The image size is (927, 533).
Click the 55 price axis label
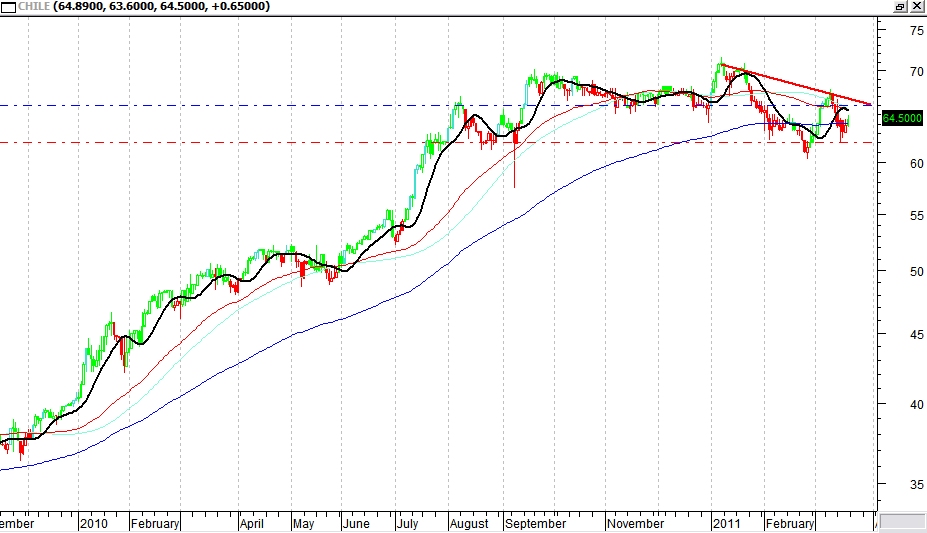tap(916, 216)
